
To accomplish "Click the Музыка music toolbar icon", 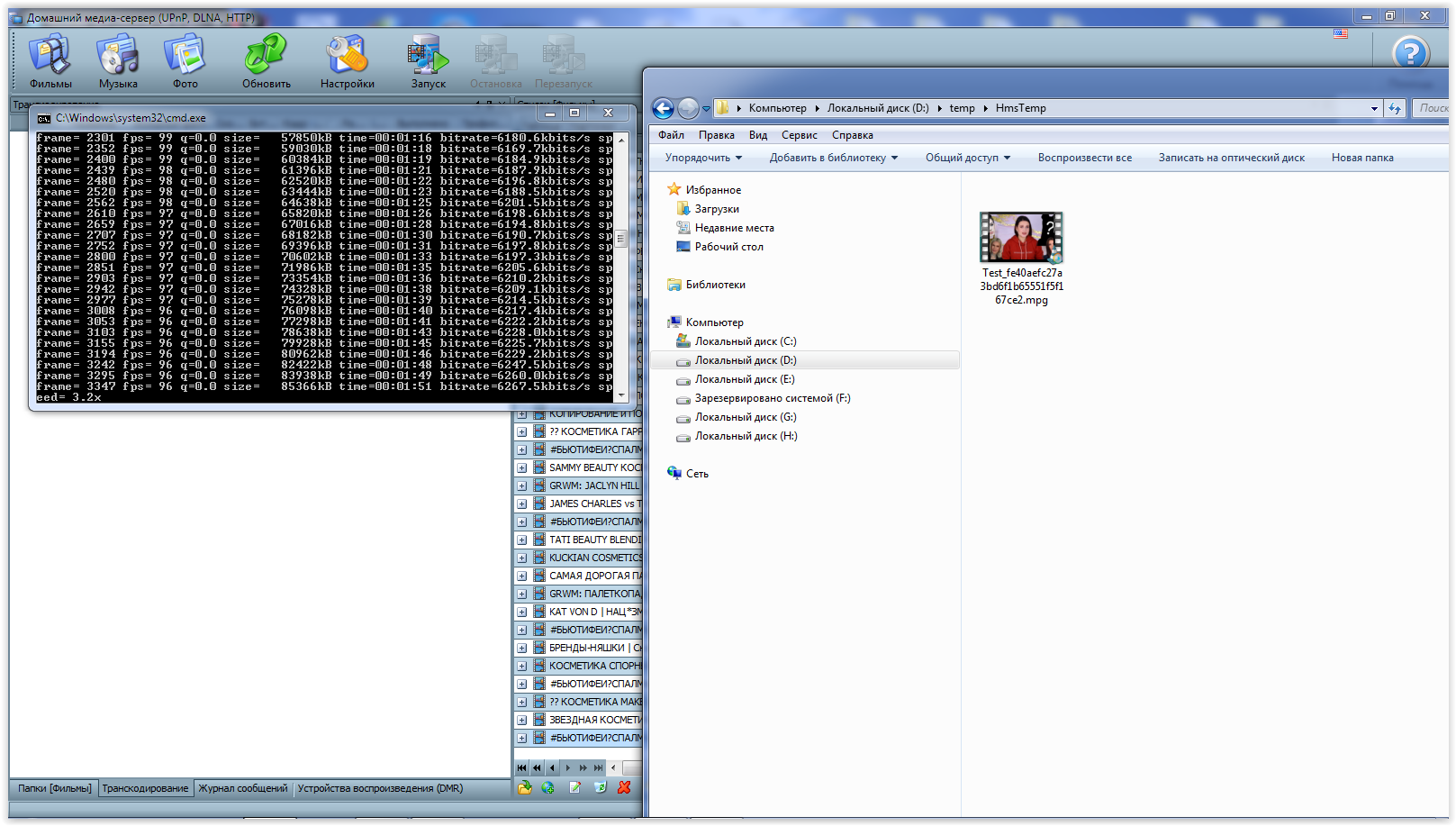I will click(118, 56).
